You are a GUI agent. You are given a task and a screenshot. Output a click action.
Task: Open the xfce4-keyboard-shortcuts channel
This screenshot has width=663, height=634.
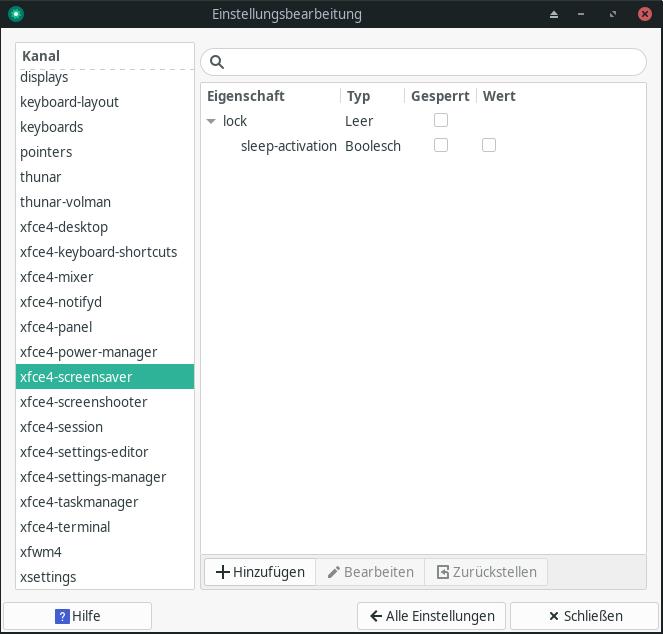105,252
